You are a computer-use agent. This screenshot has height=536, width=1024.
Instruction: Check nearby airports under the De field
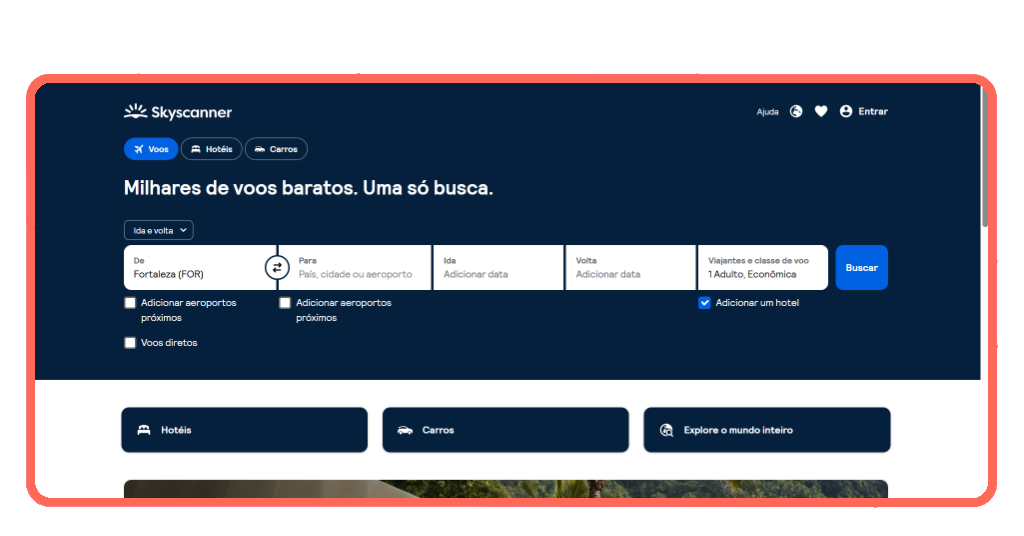pyautogui.click(x=130, y=303)
